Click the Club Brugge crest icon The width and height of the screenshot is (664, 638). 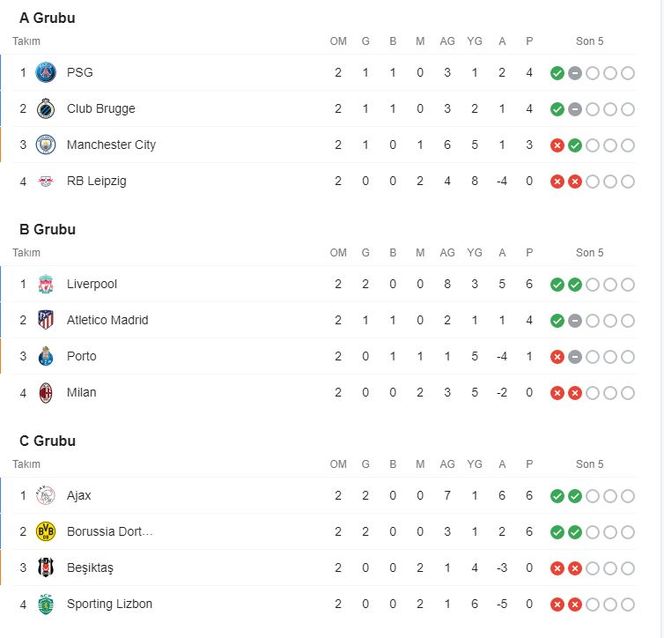tap(46, 108)
